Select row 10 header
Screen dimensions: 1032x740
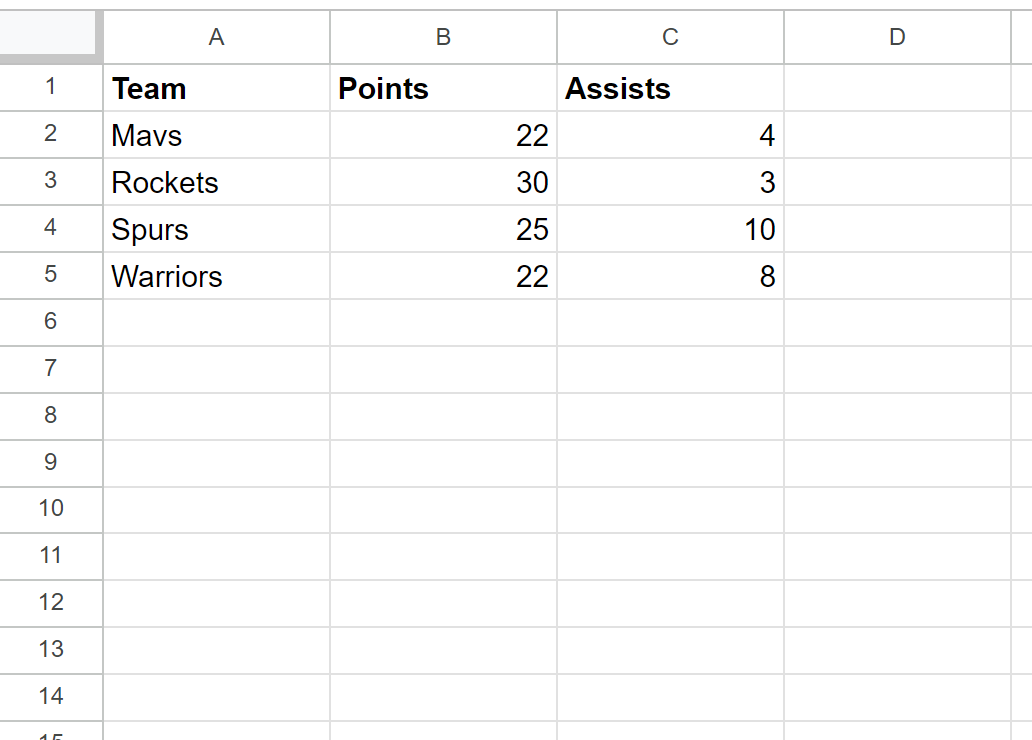pos(51,510)
